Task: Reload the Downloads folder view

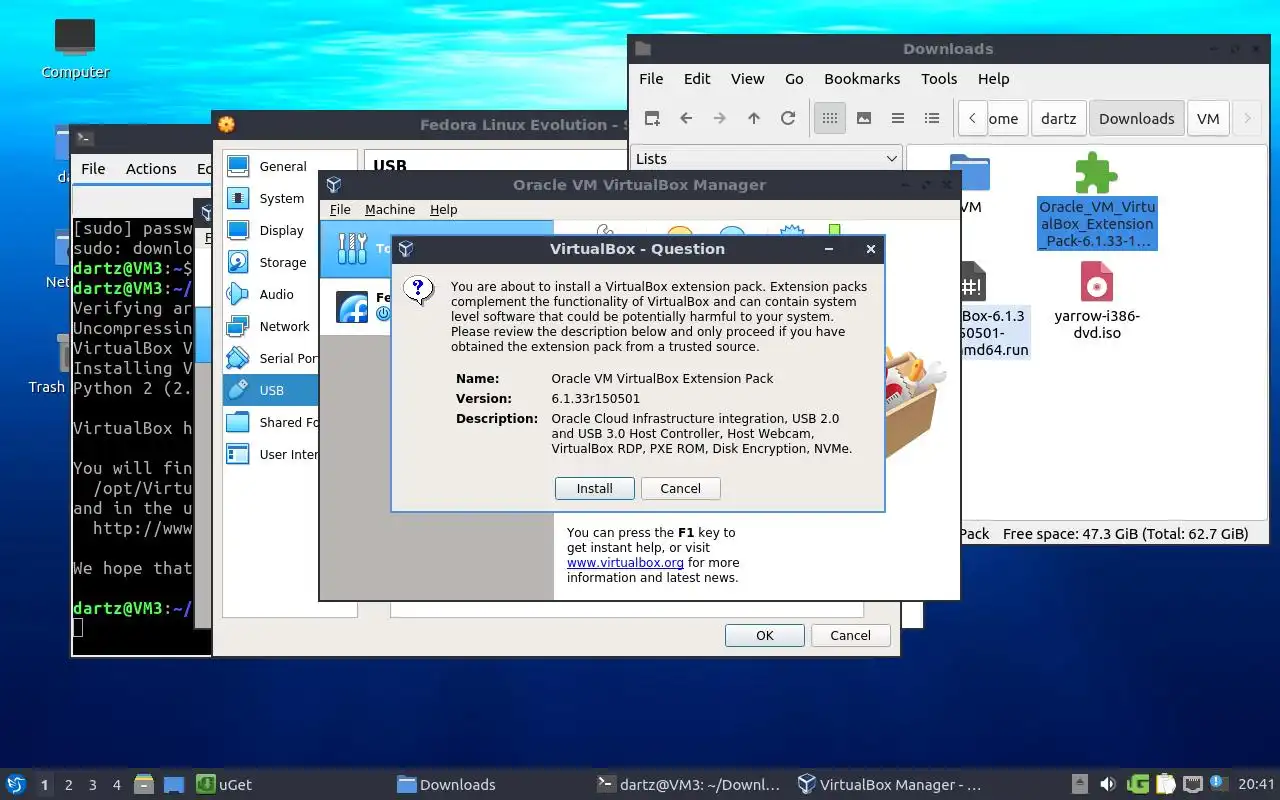Action: pyautogui.click(x=788, y=118)
